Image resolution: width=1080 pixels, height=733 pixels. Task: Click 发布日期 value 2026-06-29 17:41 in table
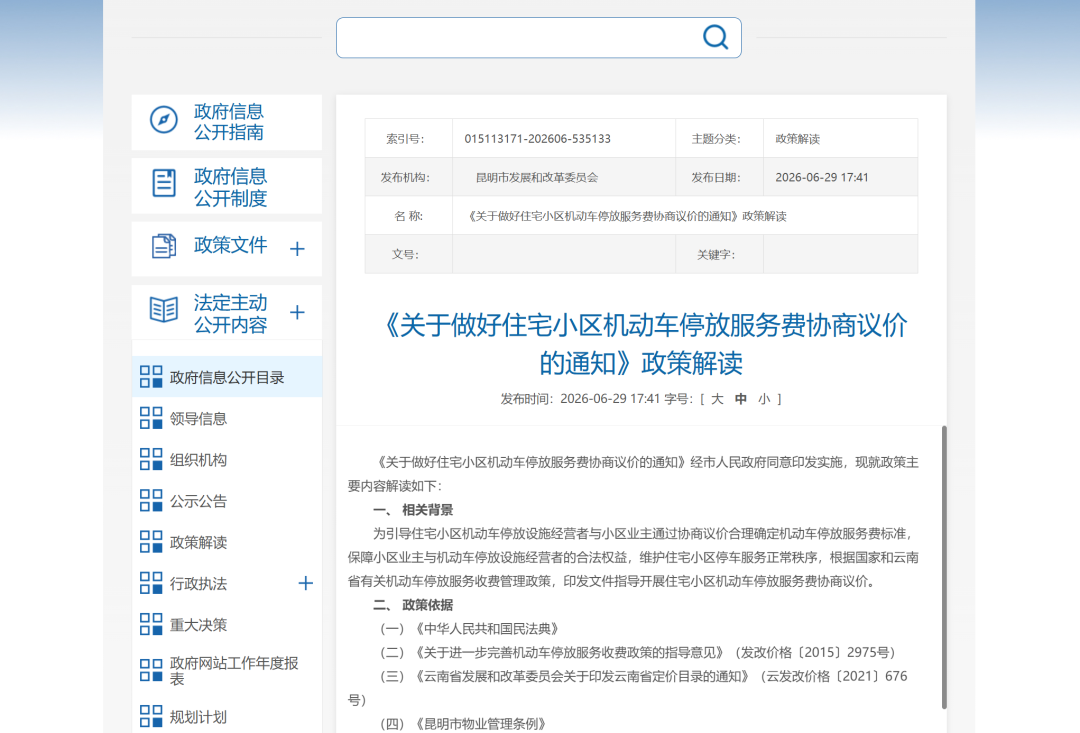pos(822,178)
